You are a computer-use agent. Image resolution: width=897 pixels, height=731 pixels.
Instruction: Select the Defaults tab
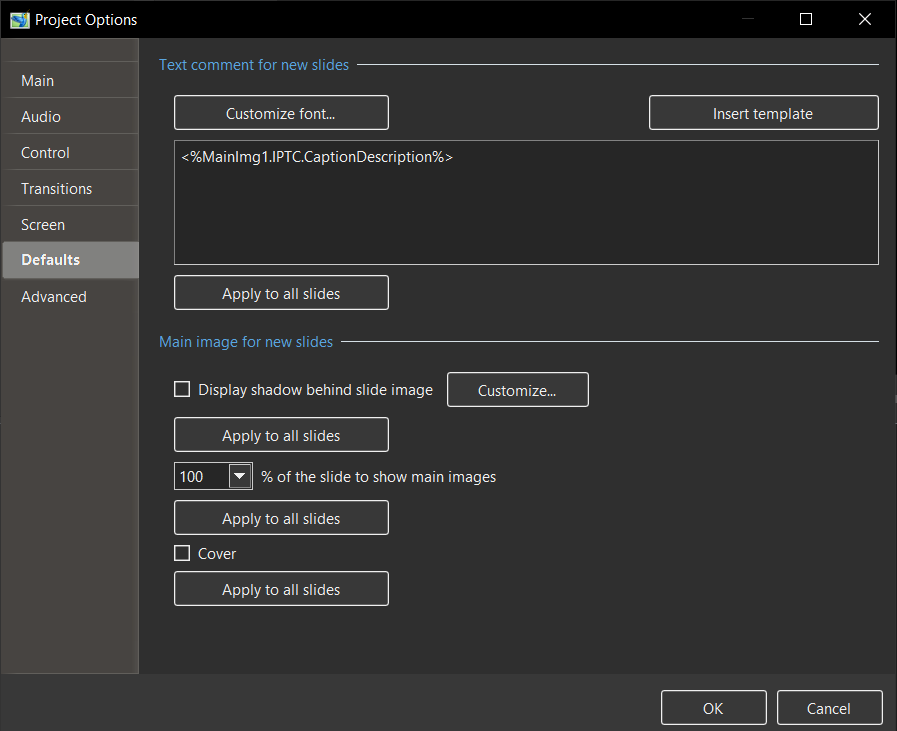click(70, 260)
